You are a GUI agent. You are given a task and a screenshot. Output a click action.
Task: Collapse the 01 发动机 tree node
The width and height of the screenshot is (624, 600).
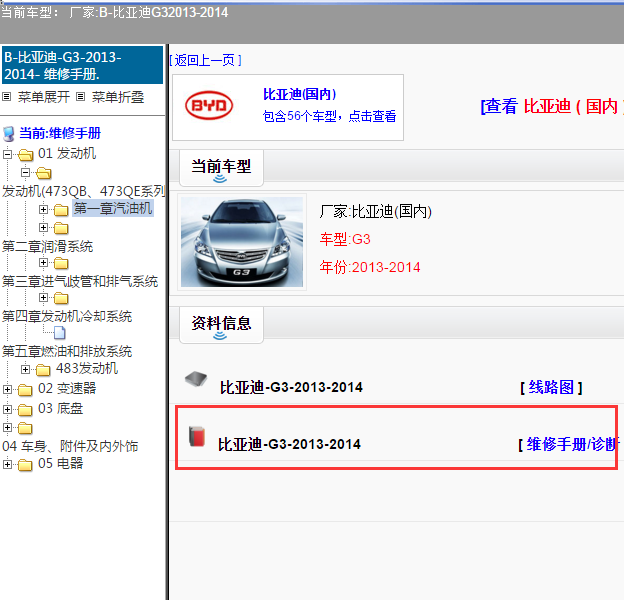(8, 154)
